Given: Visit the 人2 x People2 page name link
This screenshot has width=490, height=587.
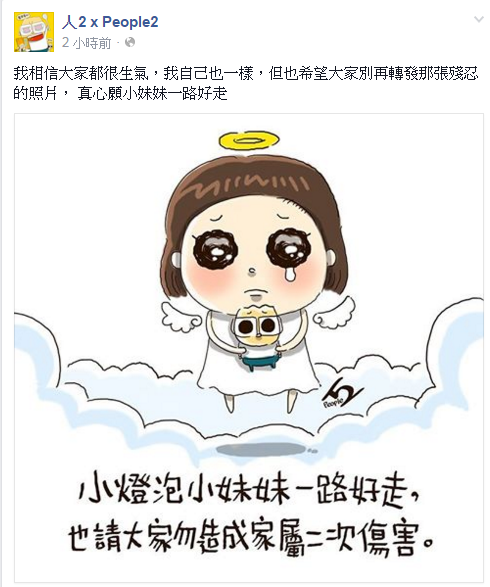Looking at the screenshot, I should pyautogui.click(x=110, y=22).
